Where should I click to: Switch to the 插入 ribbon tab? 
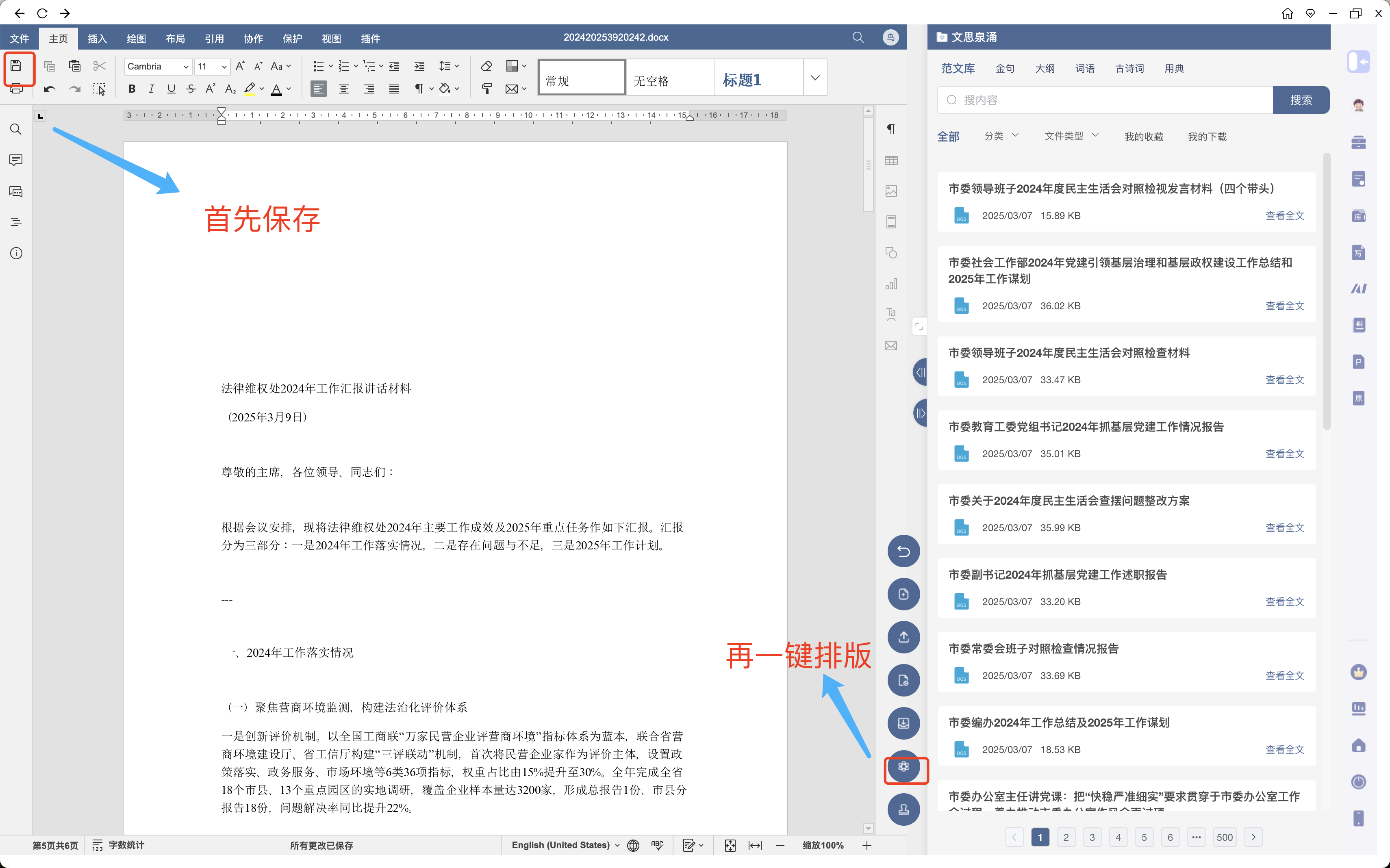(97, 39)
